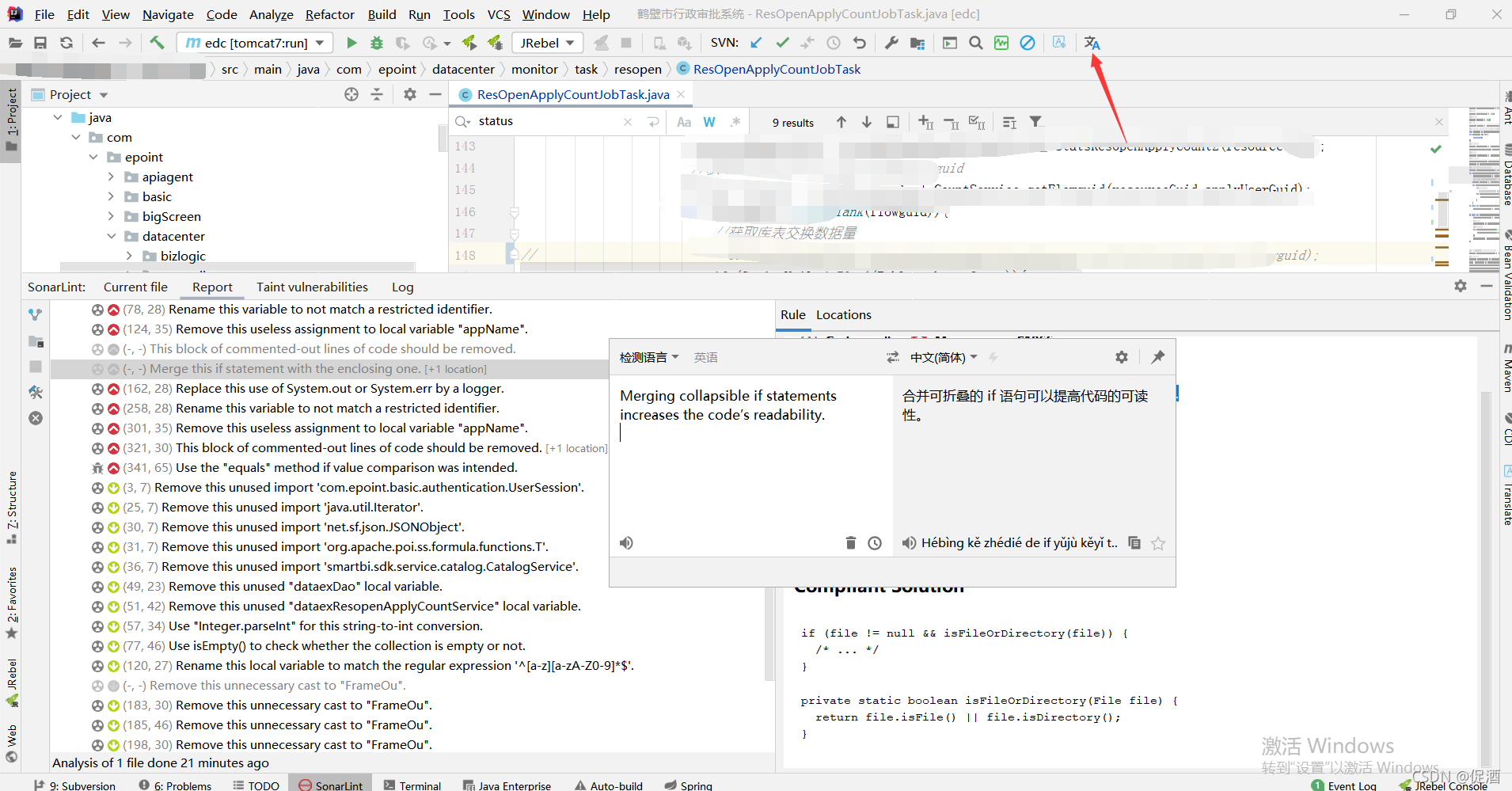
Task: Collapse the epoint folder node
Action: 93,157
